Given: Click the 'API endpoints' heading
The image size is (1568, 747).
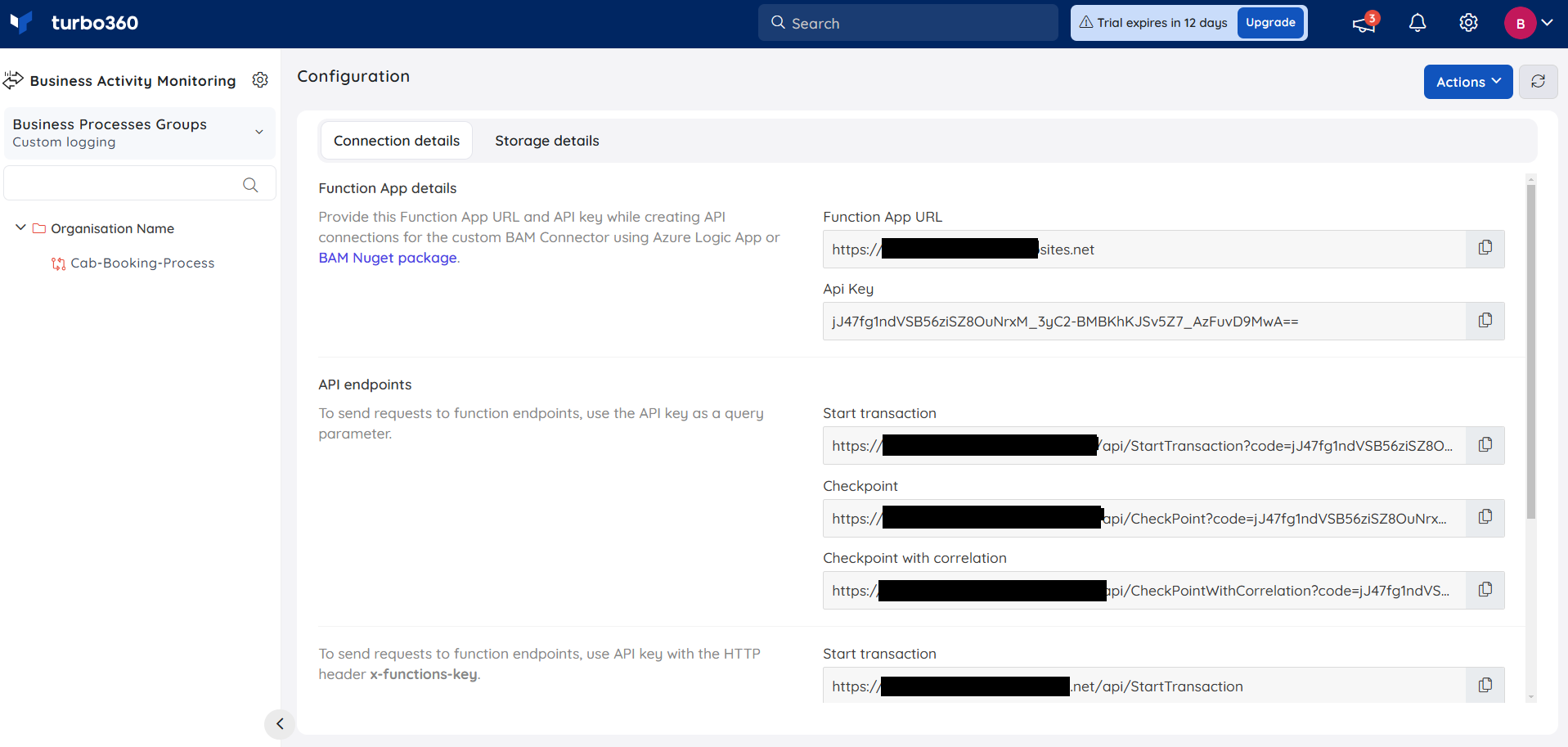Looking at the screenshot, I should tap(365, 385).
